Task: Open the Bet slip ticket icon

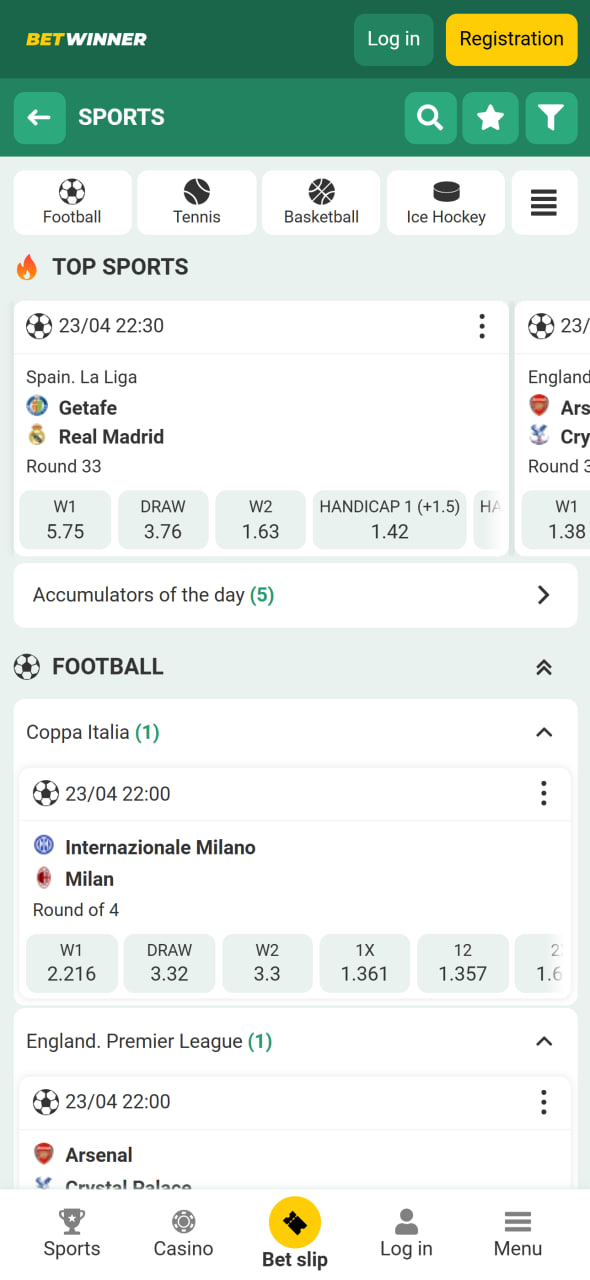Action: point(295,1222)
